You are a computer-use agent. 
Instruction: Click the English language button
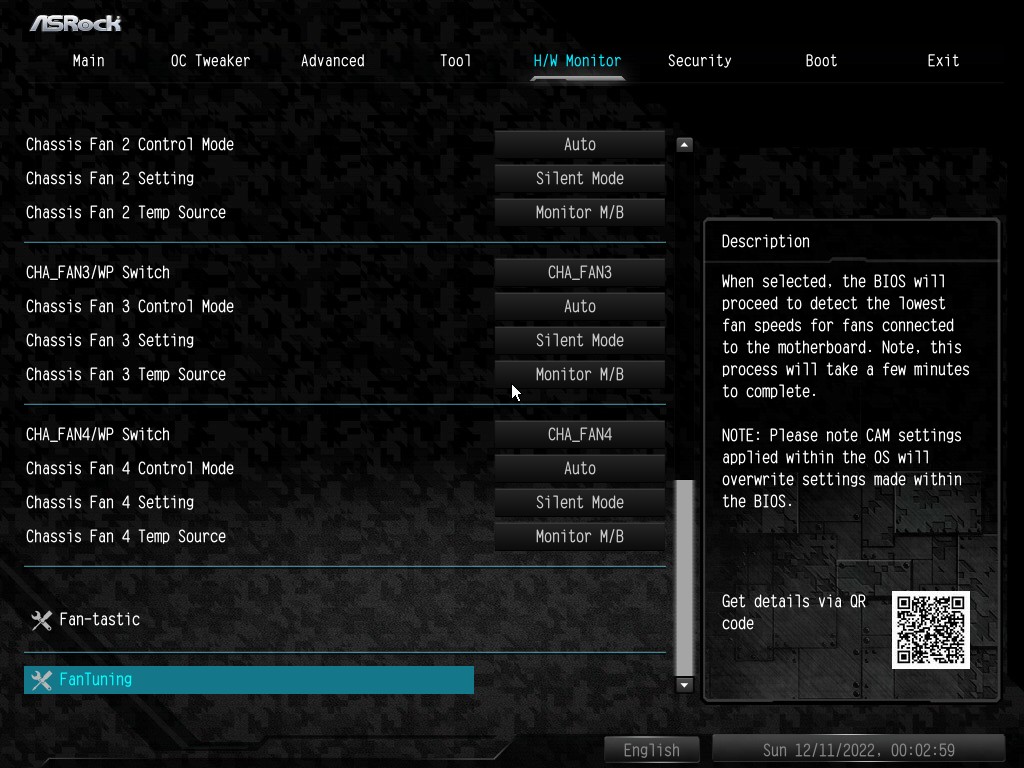(651, 750)
